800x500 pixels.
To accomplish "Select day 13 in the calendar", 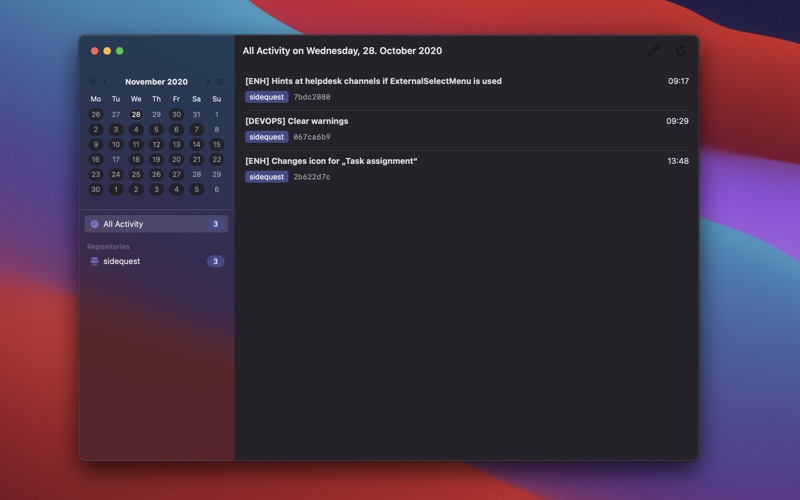I will coord(176,144).
